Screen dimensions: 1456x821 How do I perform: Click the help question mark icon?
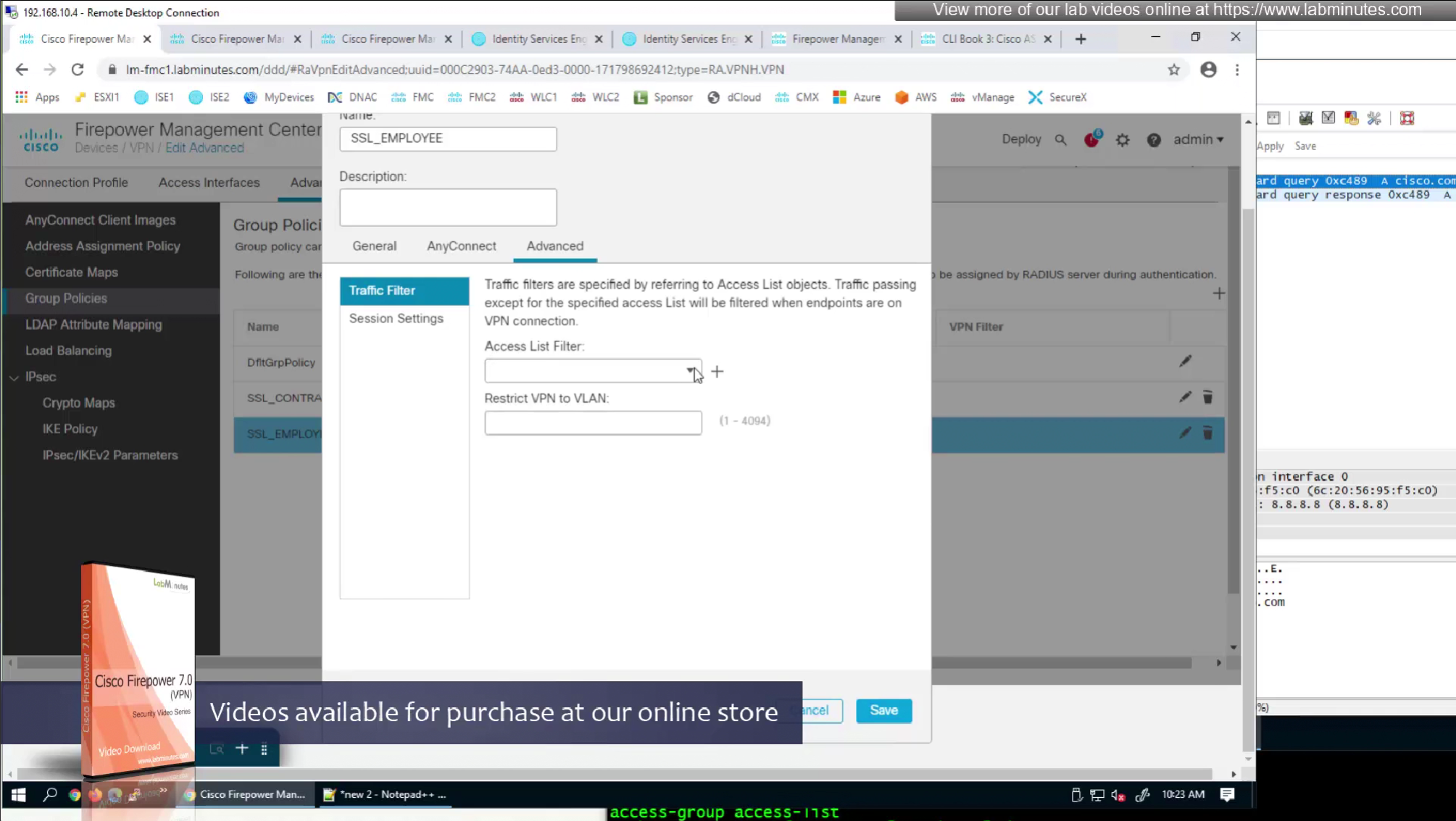point(1154,140)
